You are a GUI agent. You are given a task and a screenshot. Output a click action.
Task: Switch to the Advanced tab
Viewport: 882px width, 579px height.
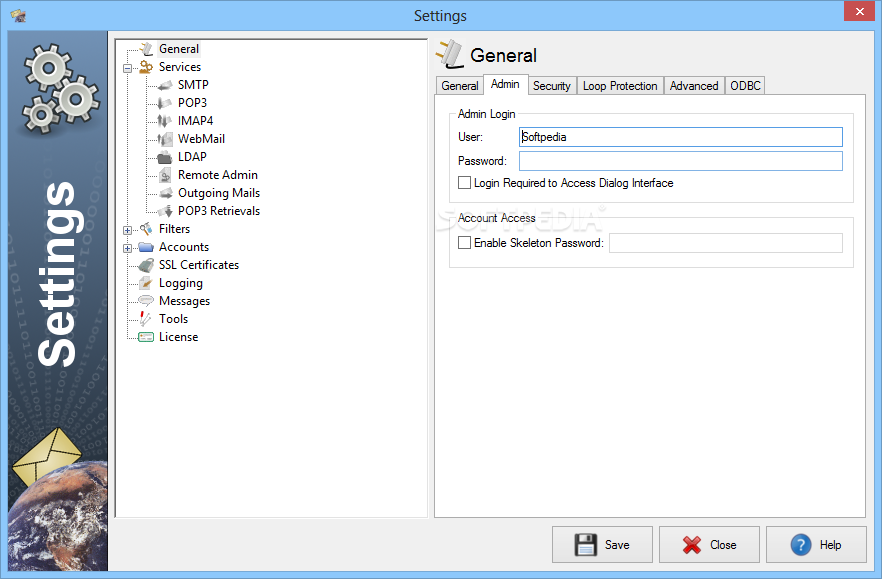click(x=694, y=86)
